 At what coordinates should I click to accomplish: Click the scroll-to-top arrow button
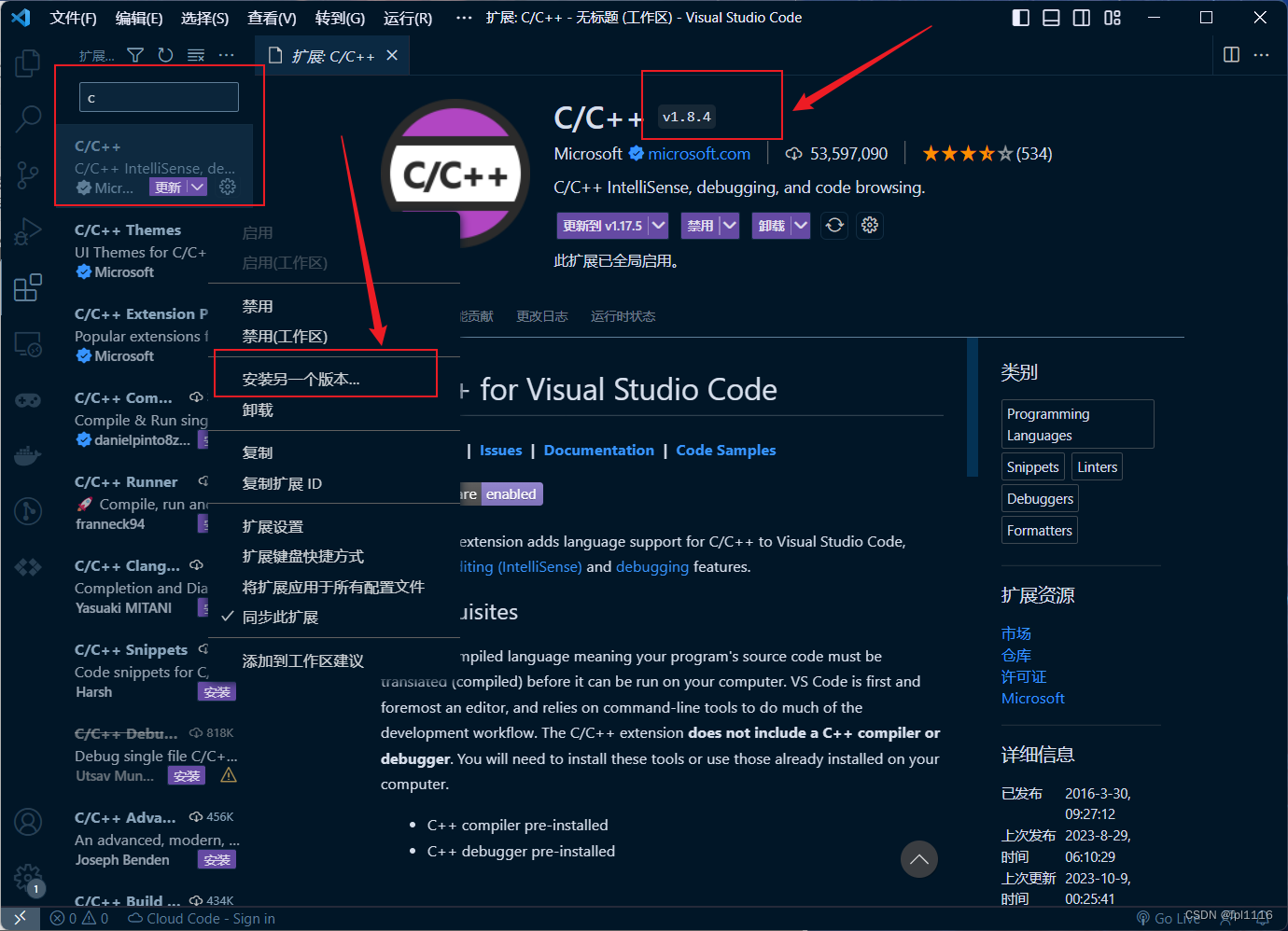[919, 859]
